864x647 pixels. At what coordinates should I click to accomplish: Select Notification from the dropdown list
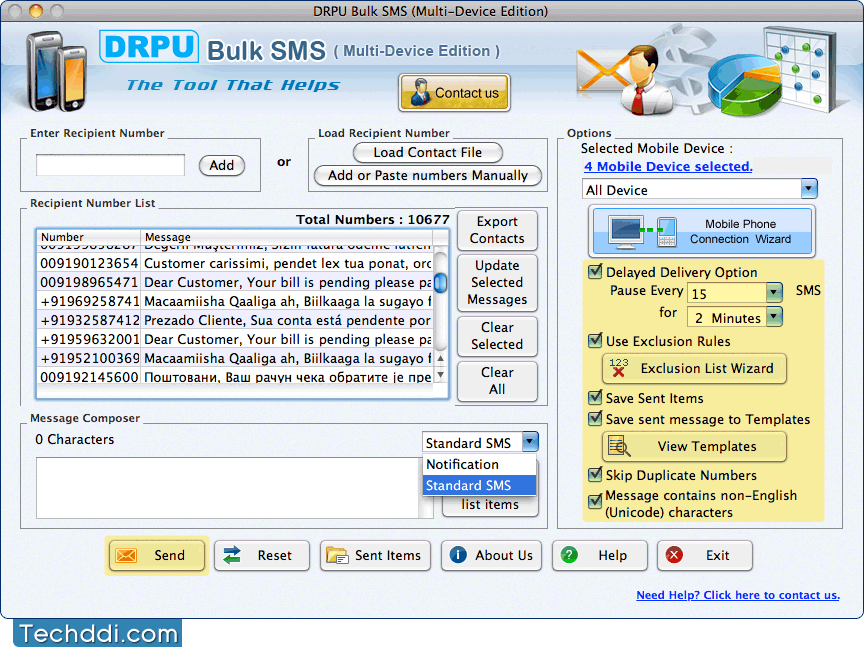[x=479, y=465]
